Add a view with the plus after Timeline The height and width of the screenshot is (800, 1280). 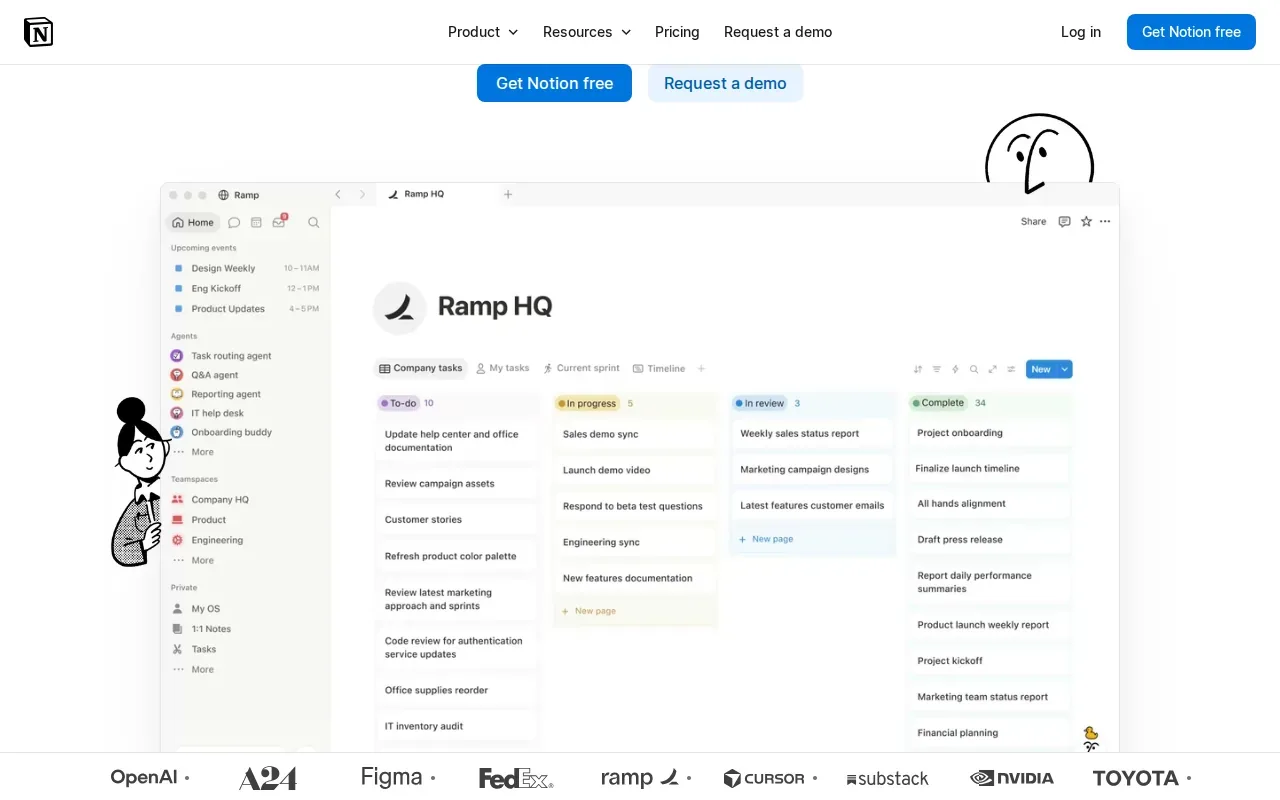tap(701, 369)
